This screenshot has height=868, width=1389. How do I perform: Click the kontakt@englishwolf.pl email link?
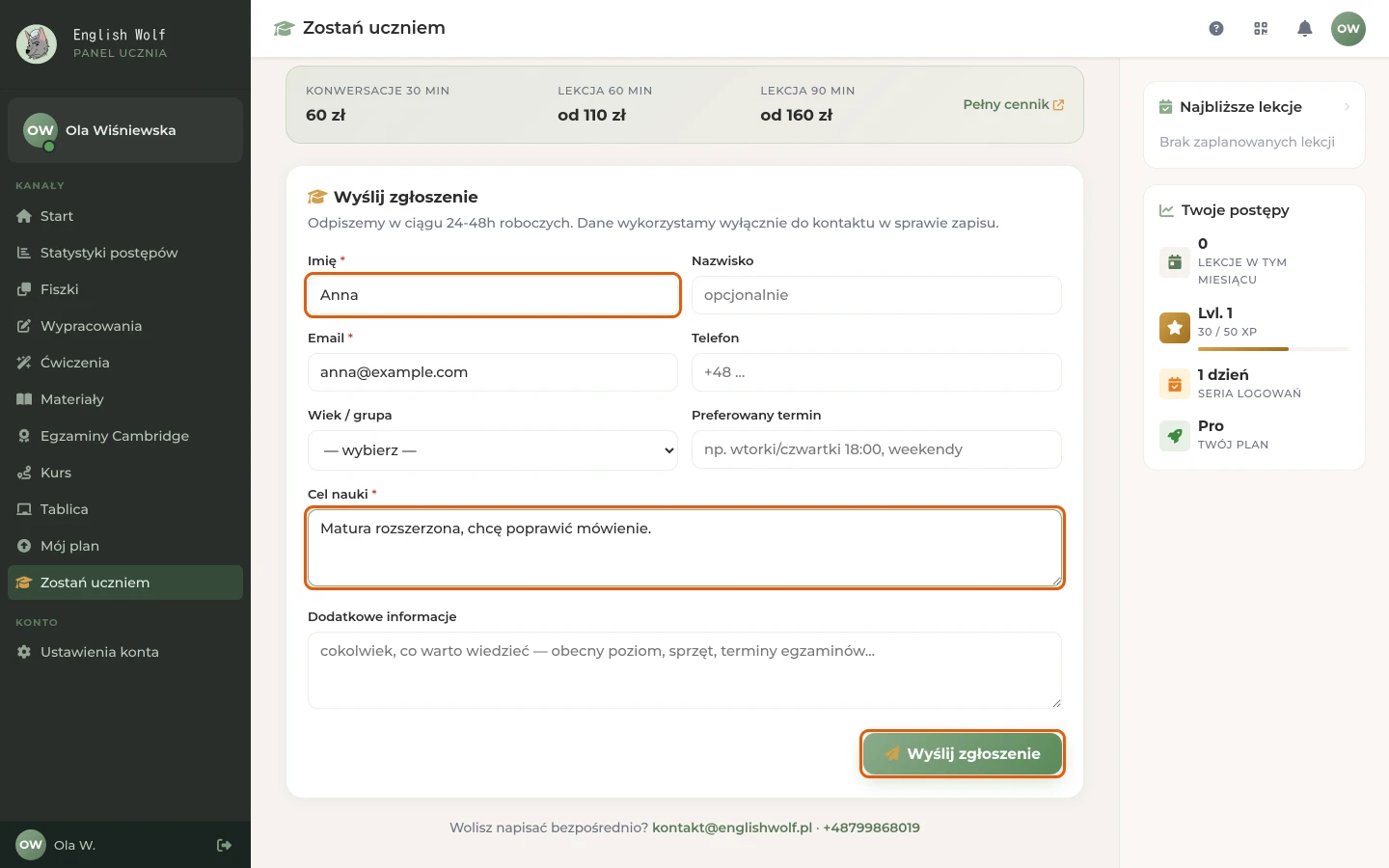tap(732, 827)
